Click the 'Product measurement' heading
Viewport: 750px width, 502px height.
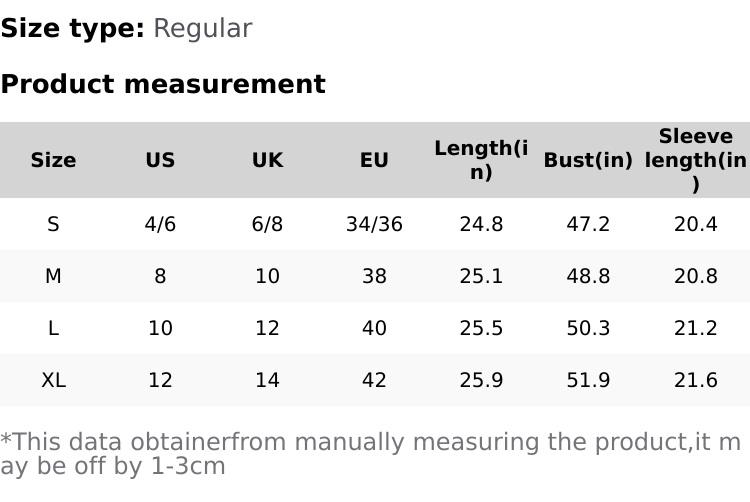(163, 85)
